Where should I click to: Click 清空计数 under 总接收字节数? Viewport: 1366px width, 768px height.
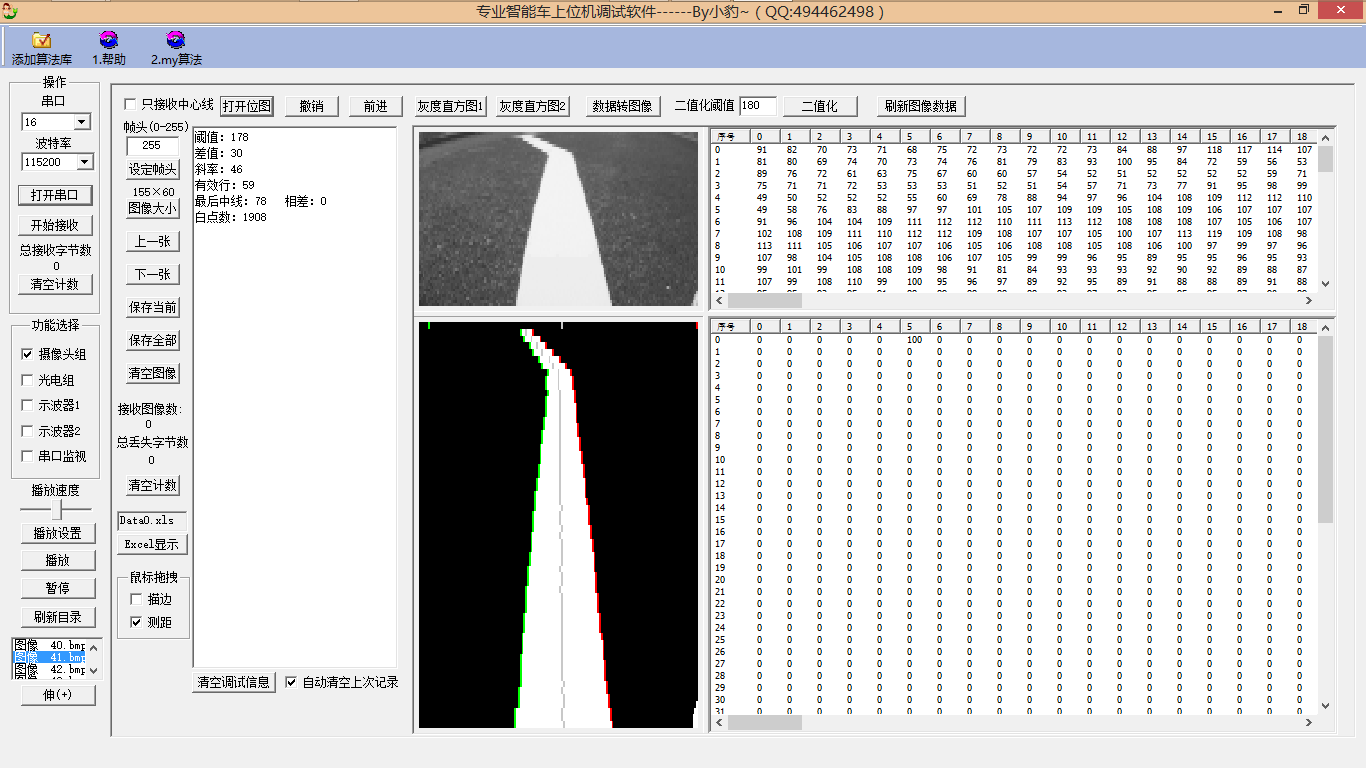[x=55, y=284]
